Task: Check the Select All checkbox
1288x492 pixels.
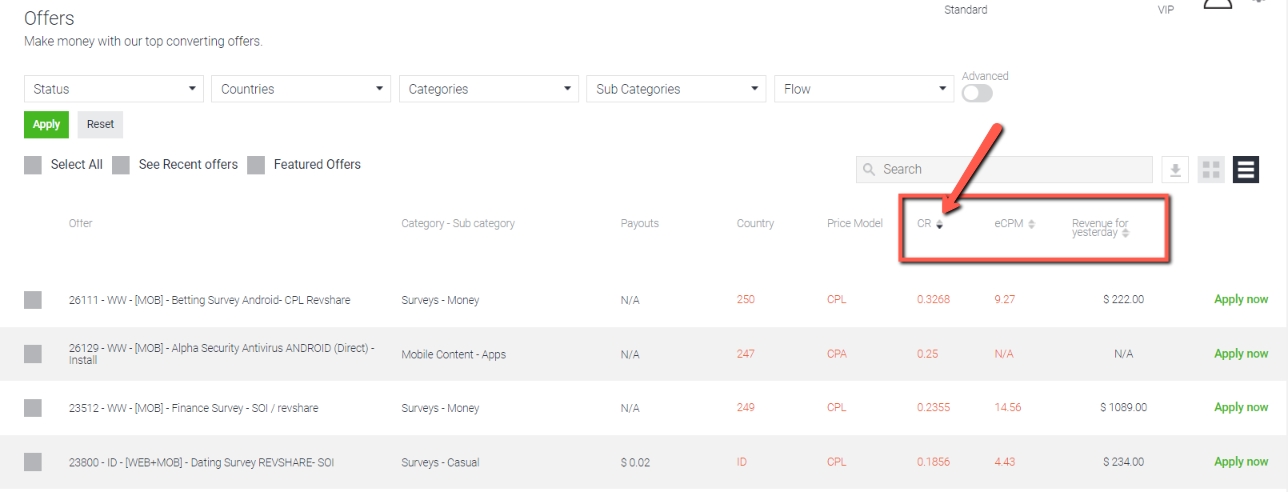Action: [x=34, y=165]
